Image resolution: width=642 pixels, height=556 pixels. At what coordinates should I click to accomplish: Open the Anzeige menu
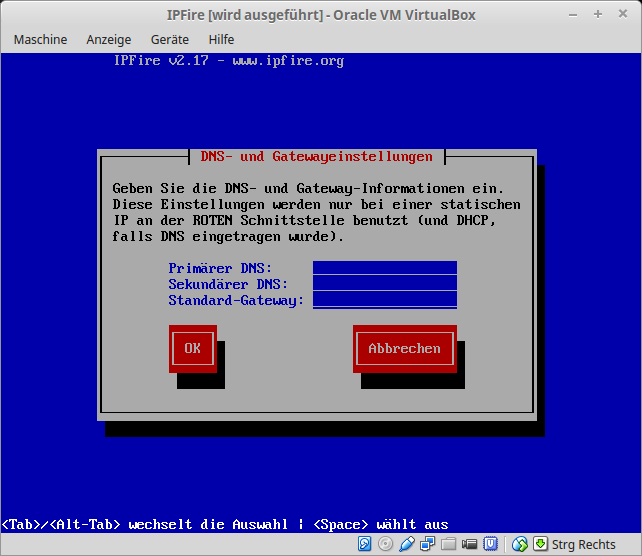click(109, 39)
